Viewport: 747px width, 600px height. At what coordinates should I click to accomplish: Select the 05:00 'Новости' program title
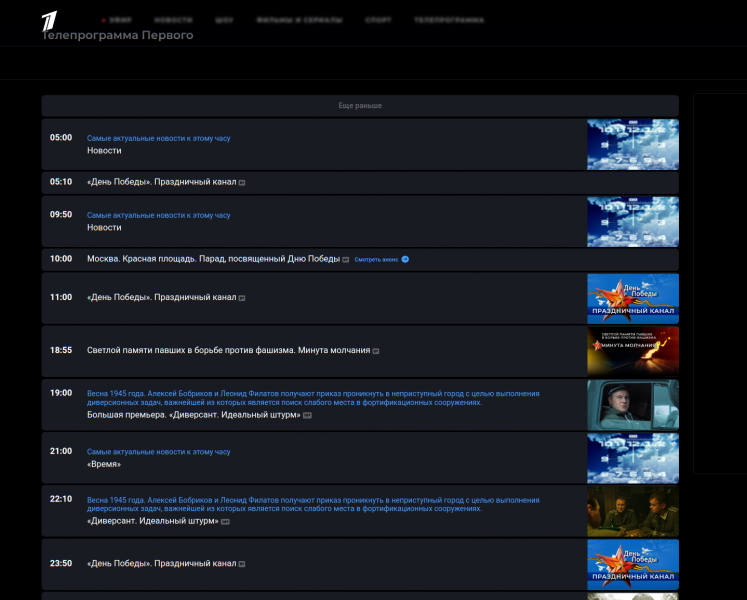(104, 151)
